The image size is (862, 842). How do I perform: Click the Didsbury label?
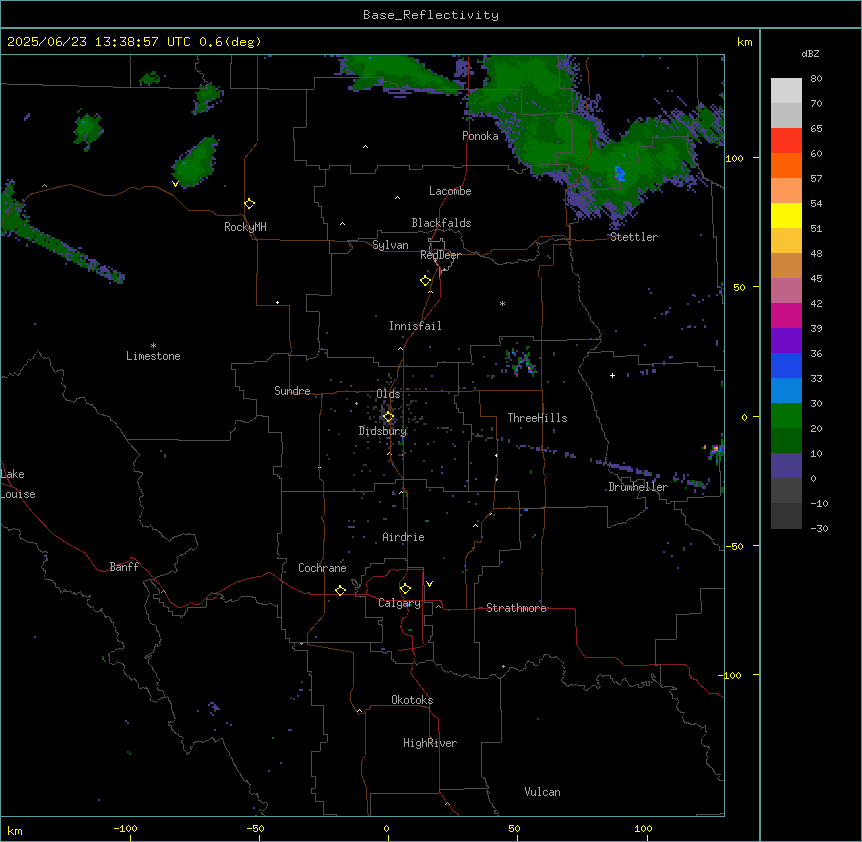click(382, 431)
